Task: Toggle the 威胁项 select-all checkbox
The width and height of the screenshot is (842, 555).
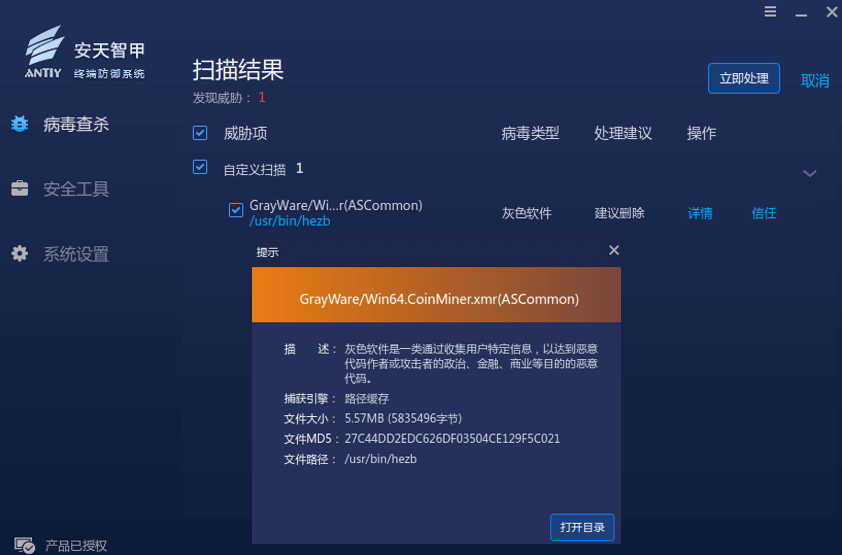Action: point(200,133)
